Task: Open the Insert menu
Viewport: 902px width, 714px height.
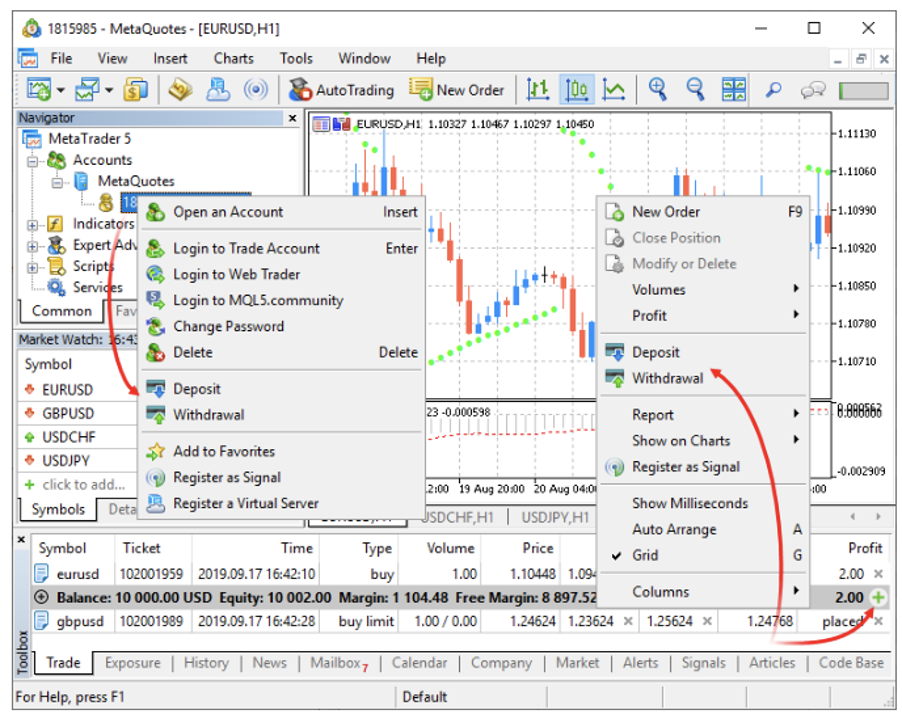Action: tap(170, 59)
